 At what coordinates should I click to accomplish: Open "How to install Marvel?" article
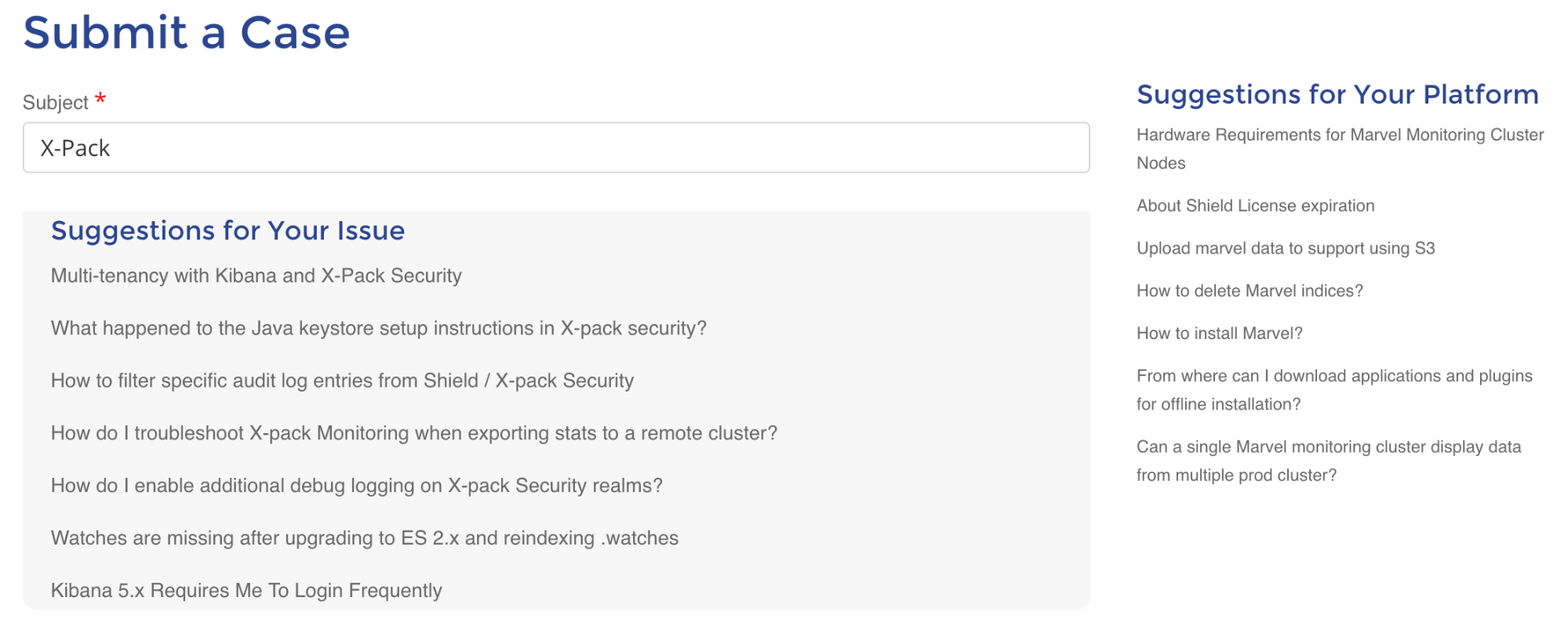[x=1218, y=333]
